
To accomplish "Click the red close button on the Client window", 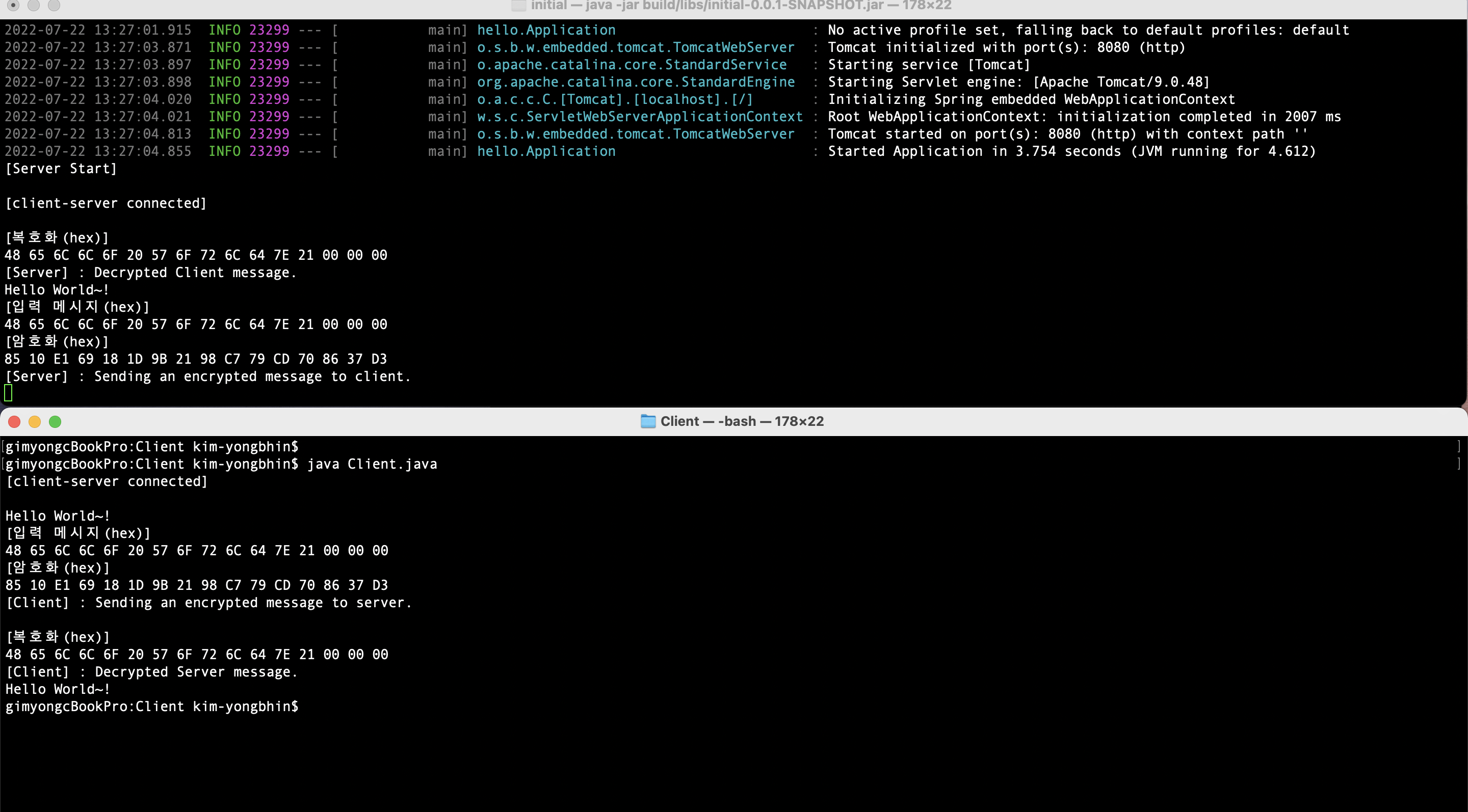I will click(14, 421).
